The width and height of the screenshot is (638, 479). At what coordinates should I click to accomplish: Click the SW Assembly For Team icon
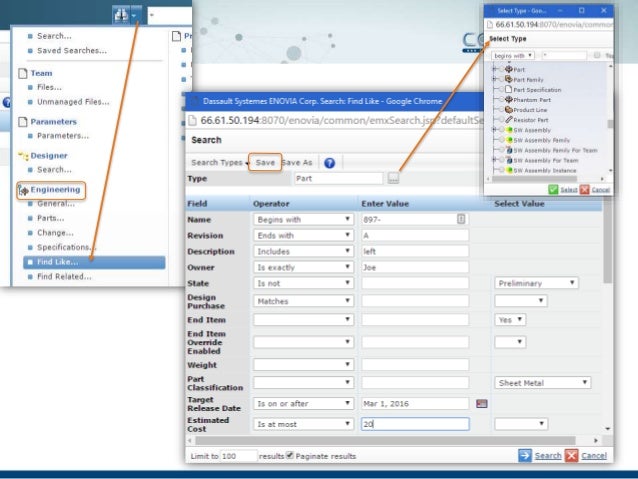509,160
